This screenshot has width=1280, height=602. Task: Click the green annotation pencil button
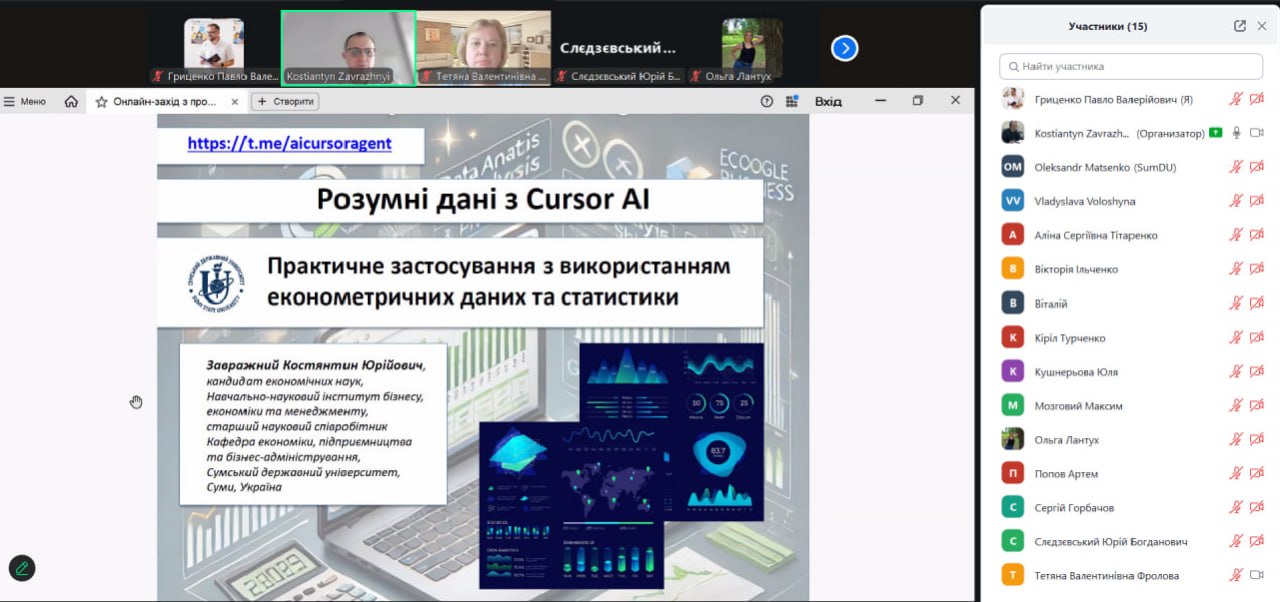(22, 568)
